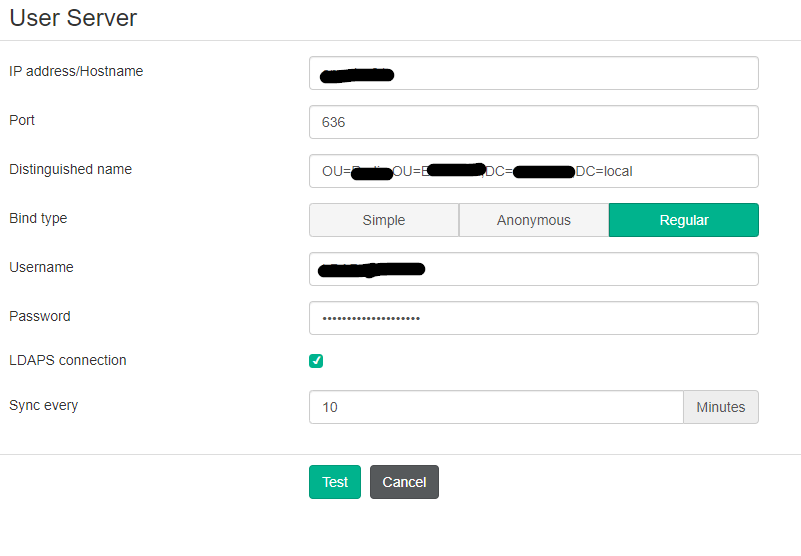The image size is (801, 556).
Task: Click the Distinguished name label
Action: [70, 169]
